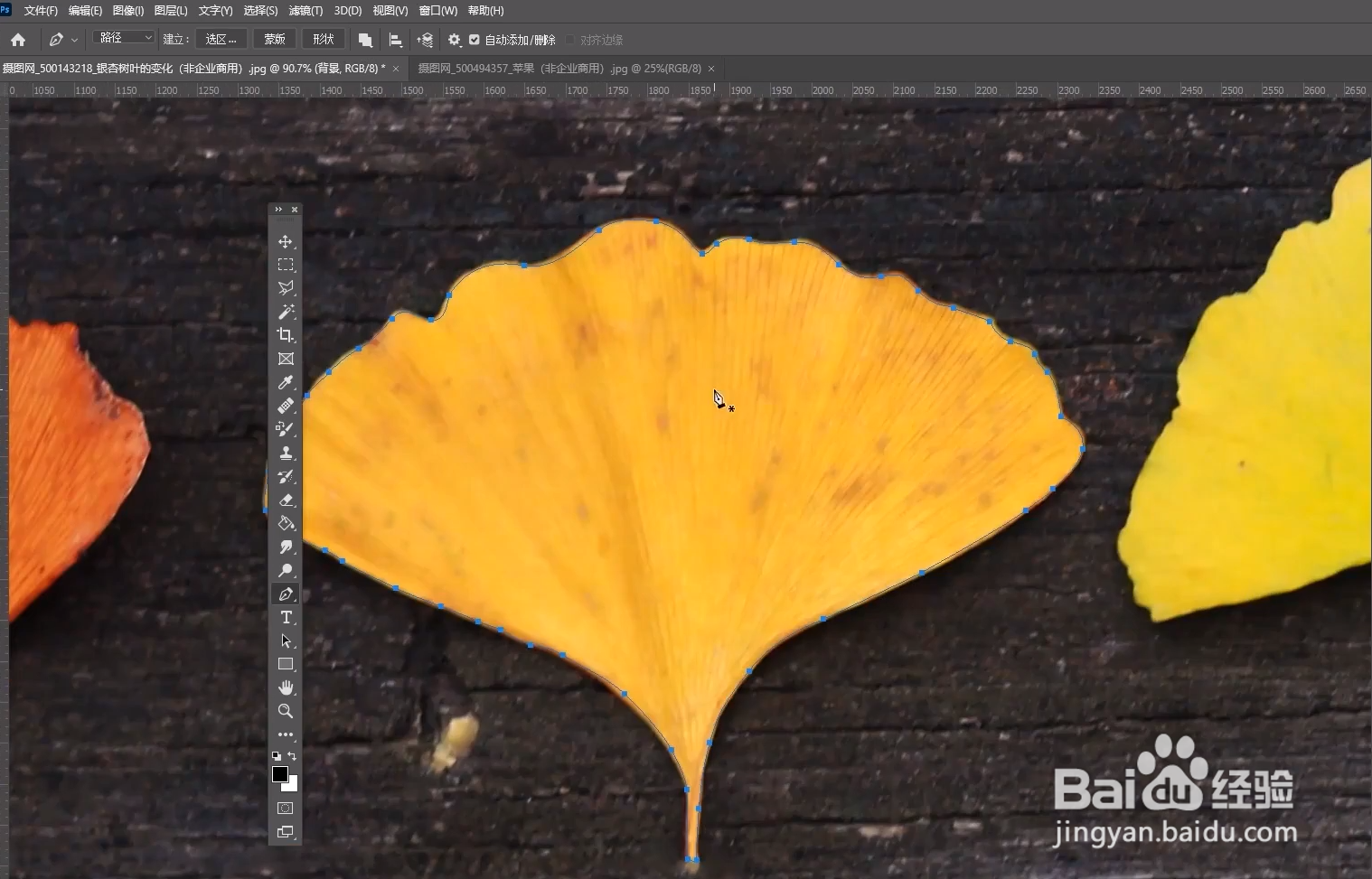
Task: Select the Move tool
Action: click(286, 241)
